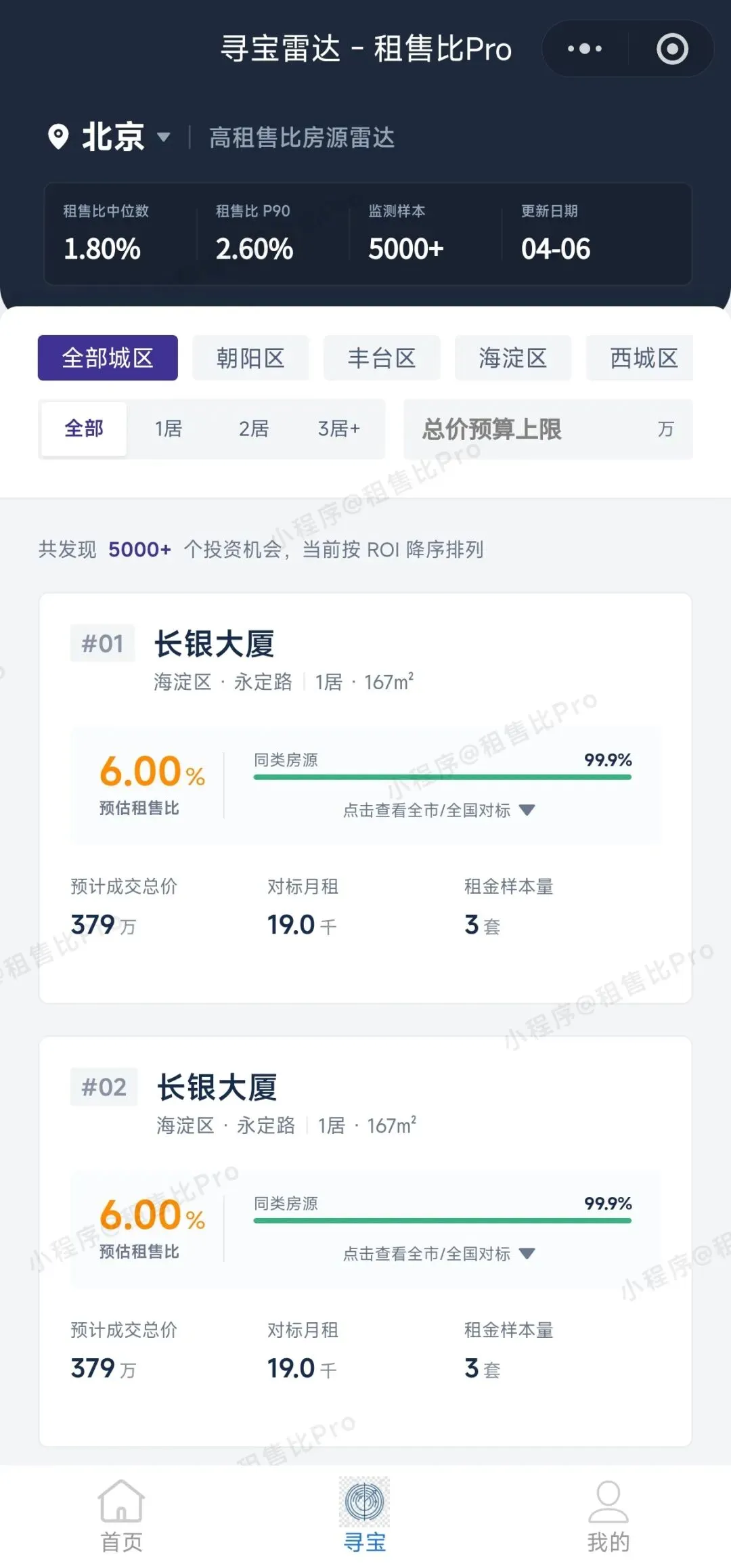Switch to the 海淀区 district tab

513,357
